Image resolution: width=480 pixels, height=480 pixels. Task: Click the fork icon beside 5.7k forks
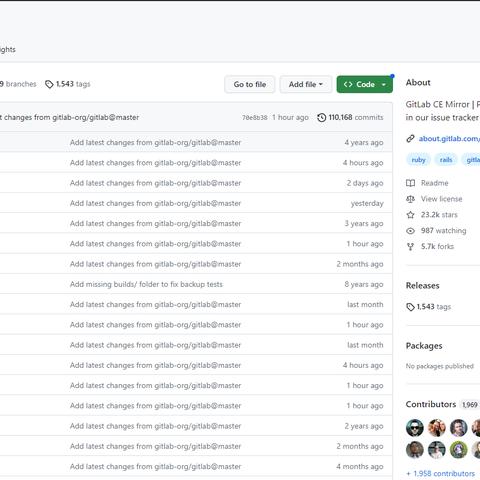410,247
